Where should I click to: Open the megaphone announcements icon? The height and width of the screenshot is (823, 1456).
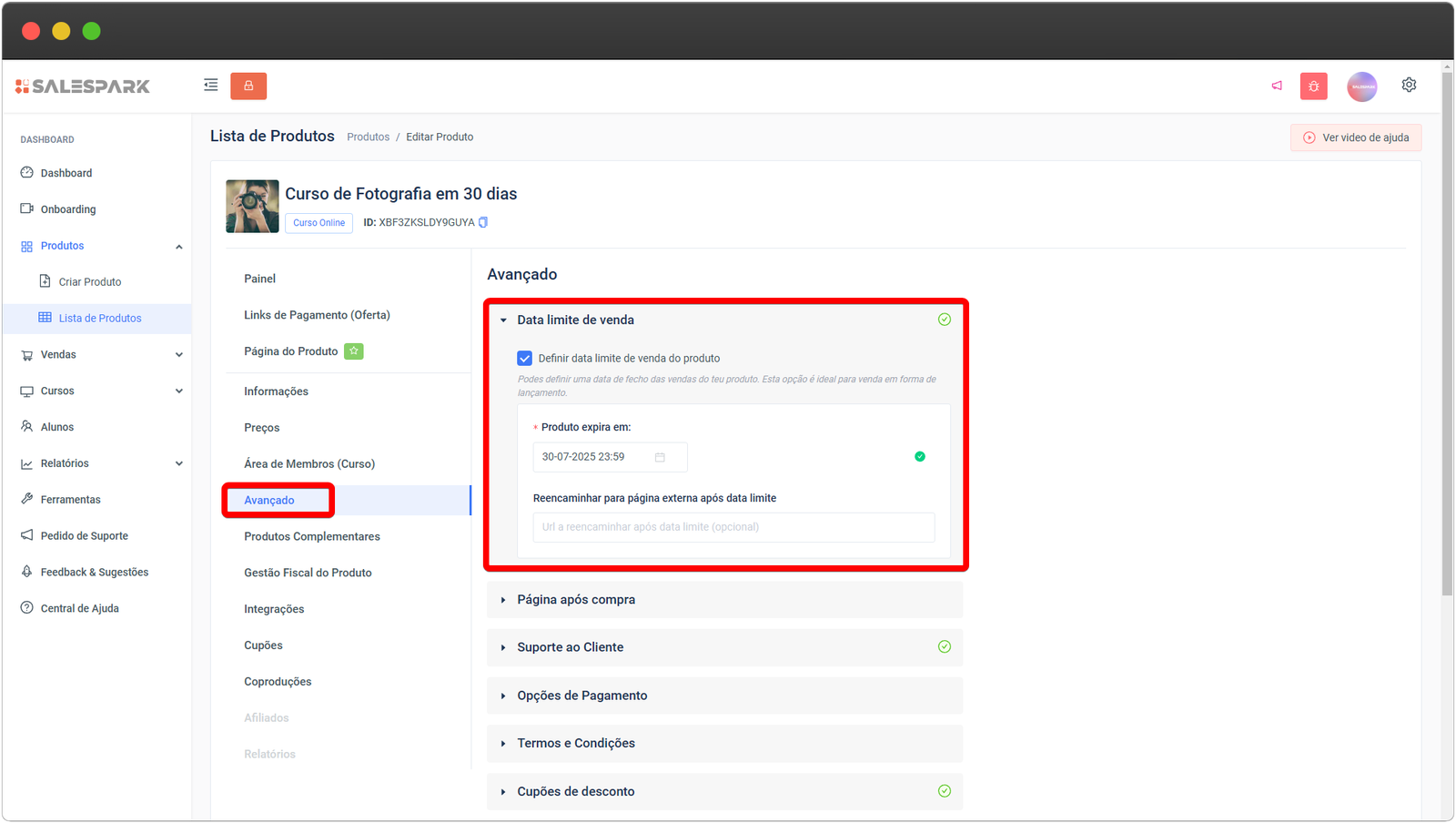[1277, 86]
